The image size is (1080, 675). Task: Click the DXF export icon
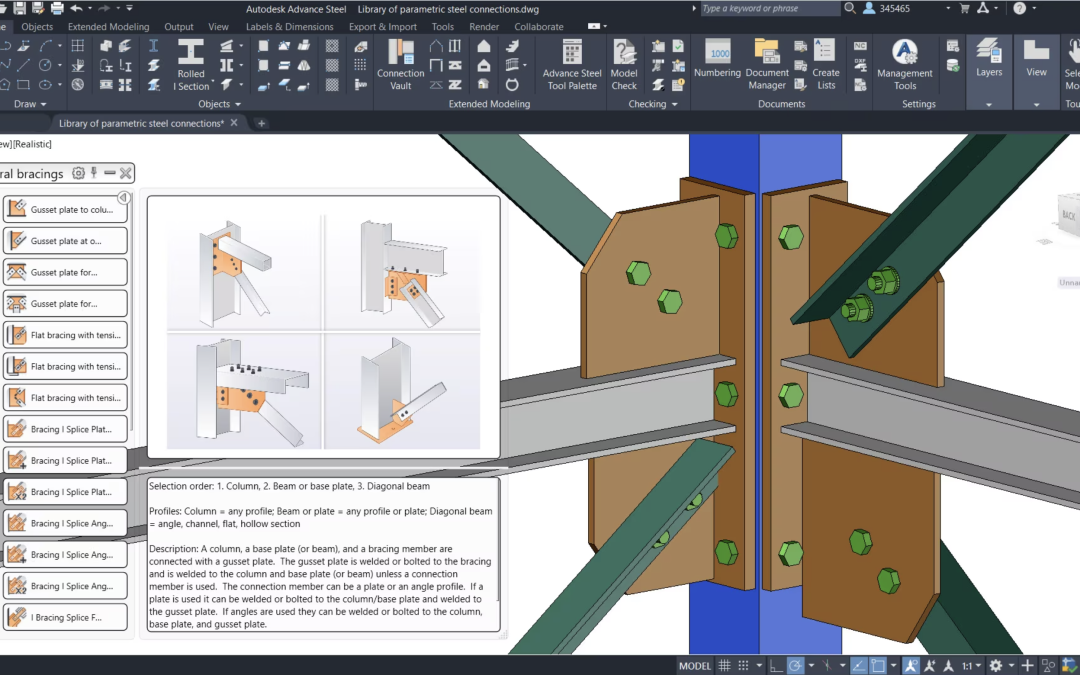point(860,65)
